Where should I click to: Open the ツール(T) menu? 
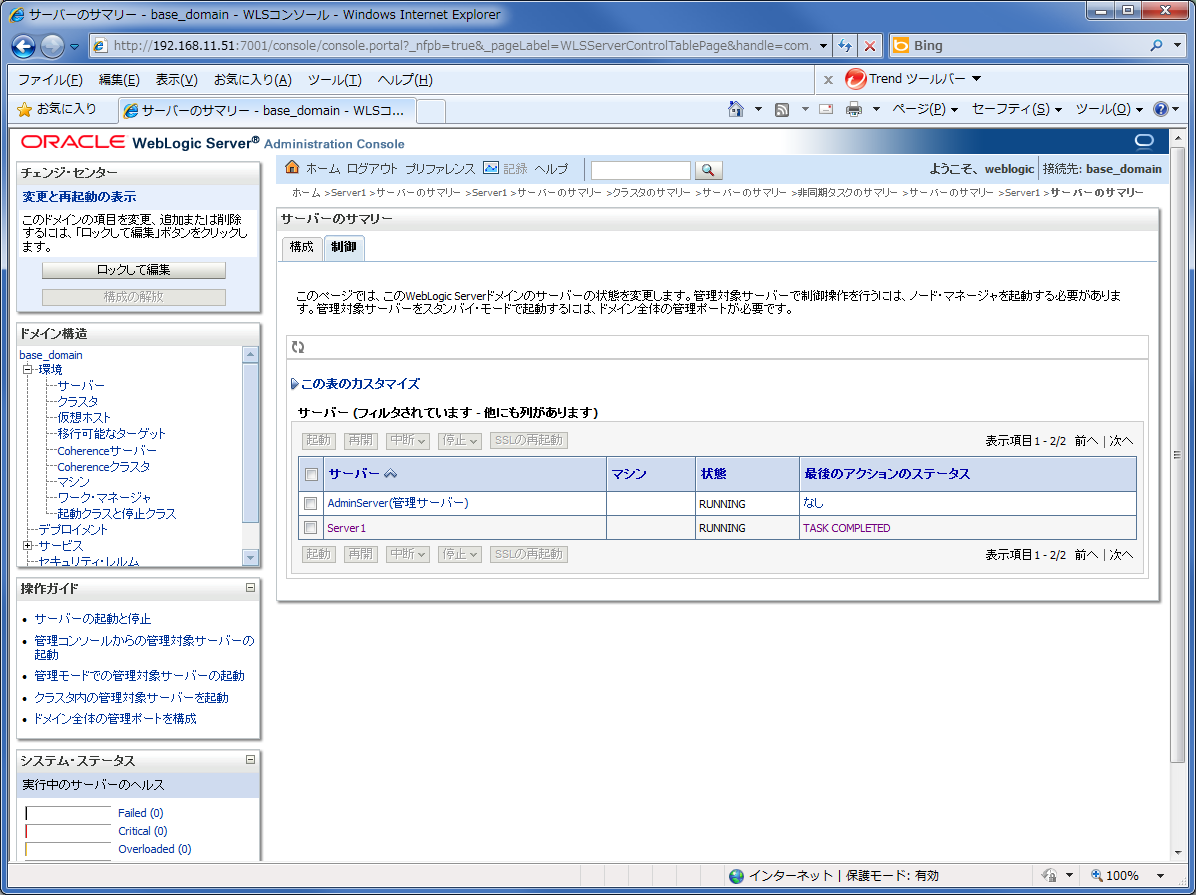coord(335,79)
